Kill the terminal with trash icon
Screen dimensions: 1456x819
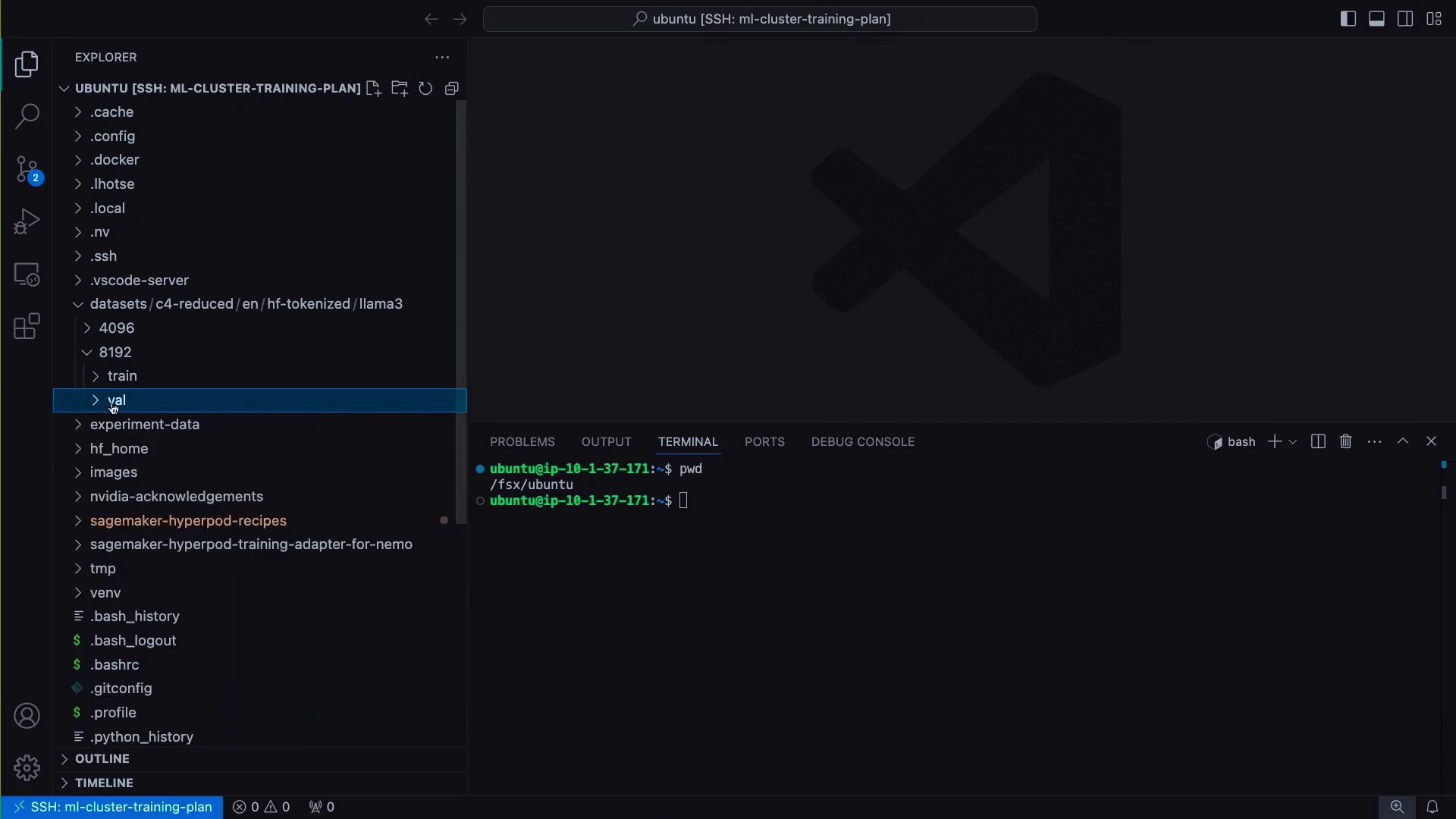[x=1345, y=441]
